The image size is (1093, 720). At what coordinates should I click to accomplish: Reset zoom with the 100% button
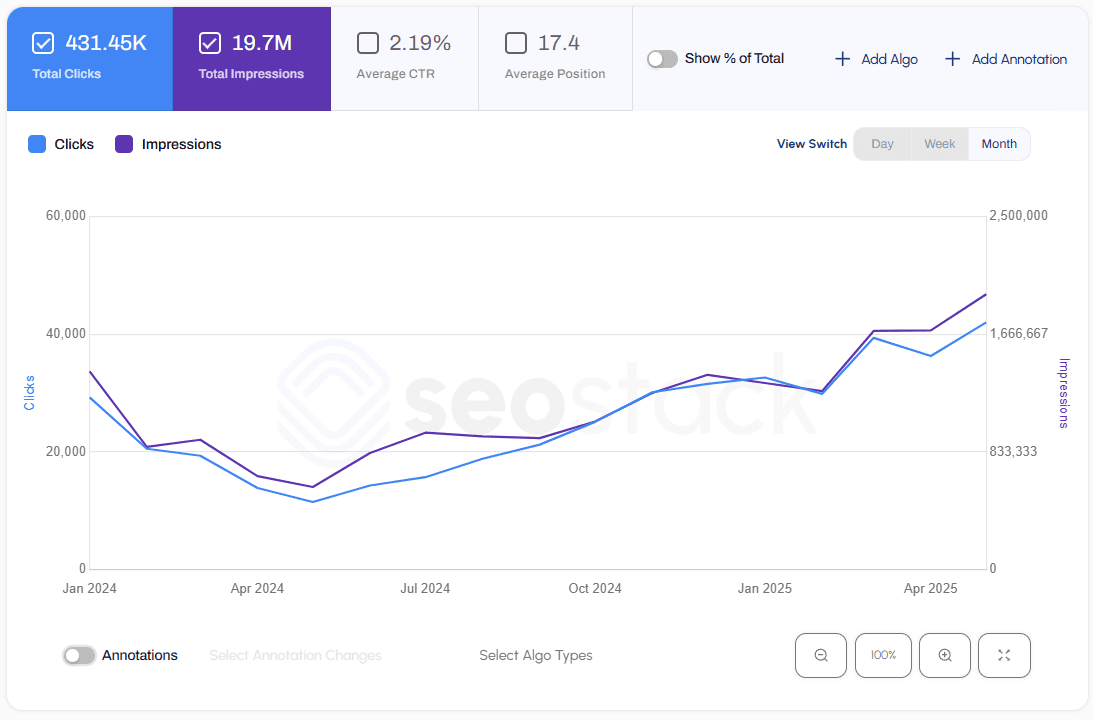[882, 655]
